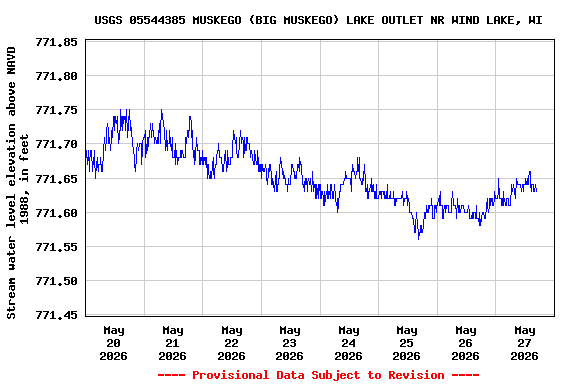Select the 771.50 y-axis label
Screen dimensions: 576x384
click(x=57, y=281)
